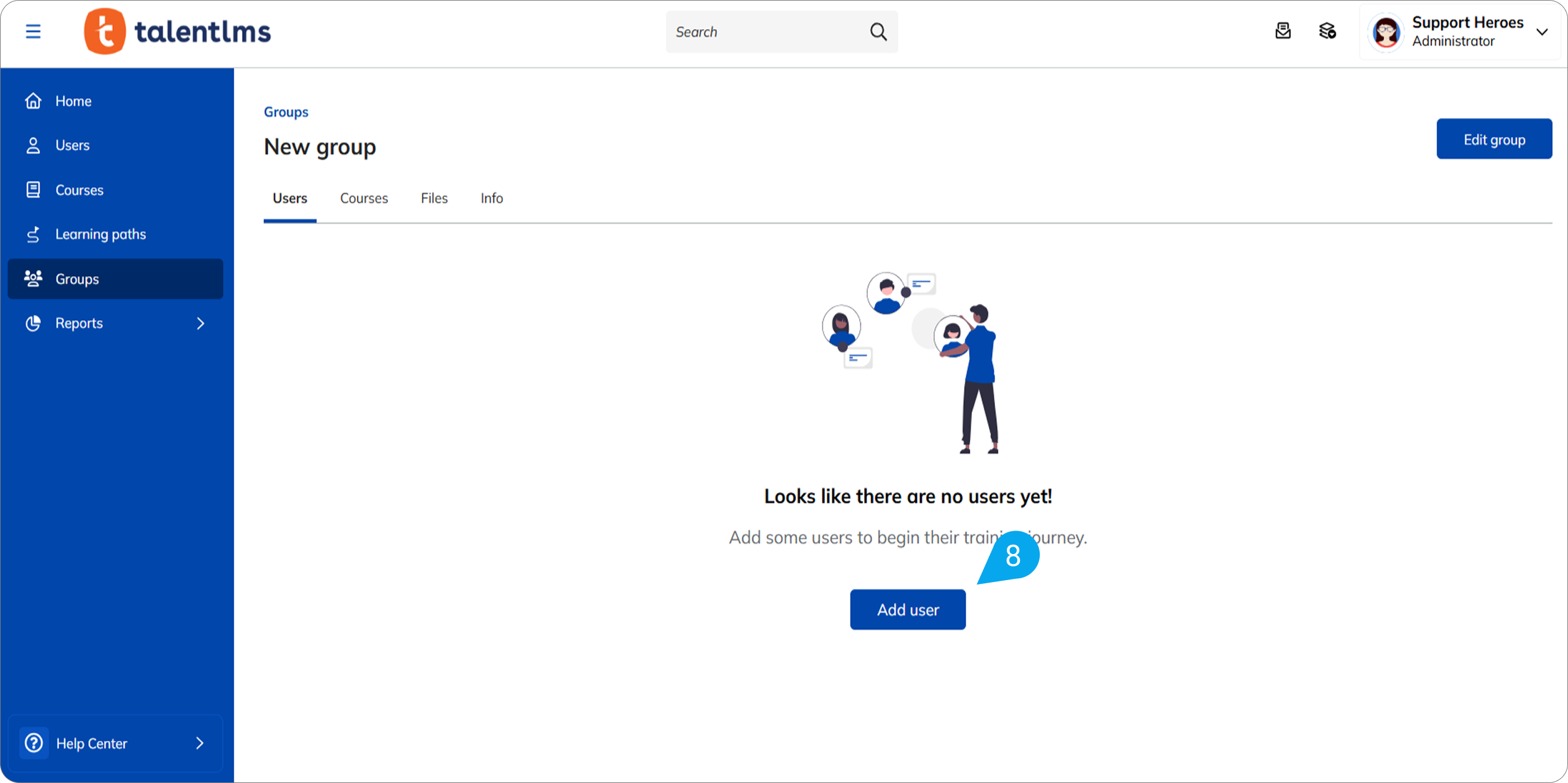Switch to the Courses tab
The width and height of the screenshot is (1568, 783).
pyautogui.click(x=364, y=199)
